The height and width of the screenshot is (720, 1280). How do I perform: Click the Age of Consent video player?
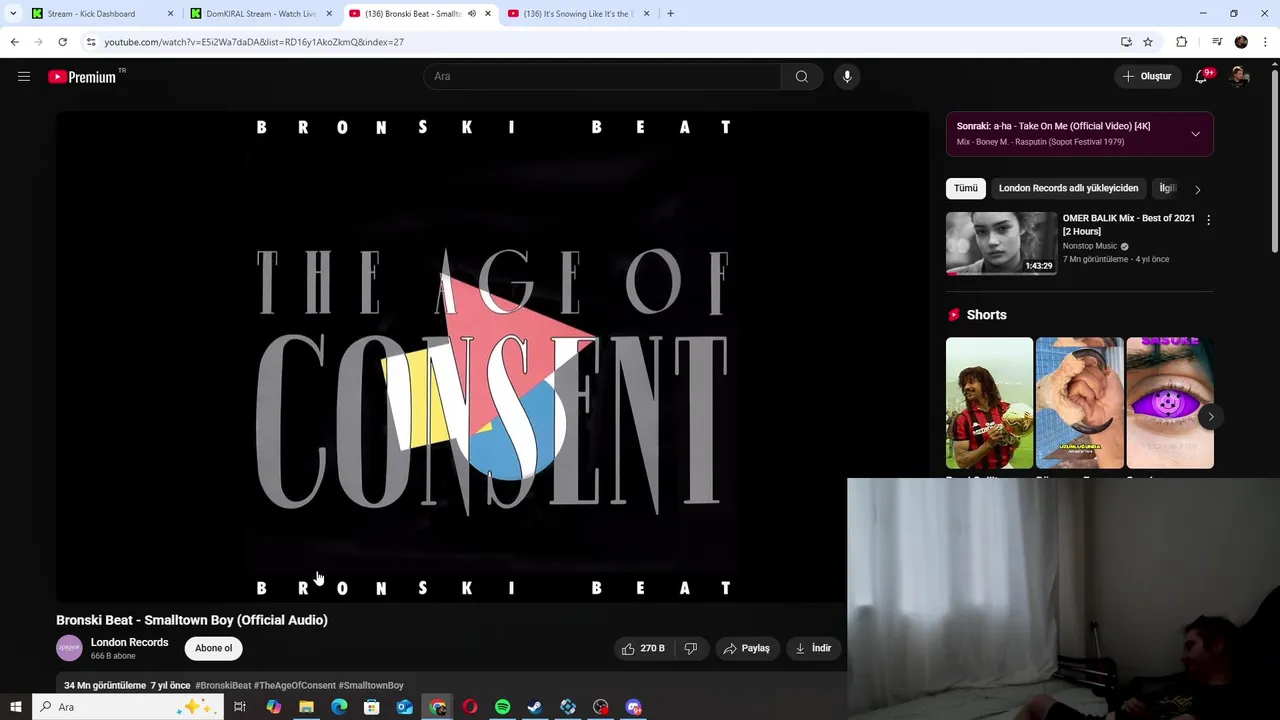point(492,357)
